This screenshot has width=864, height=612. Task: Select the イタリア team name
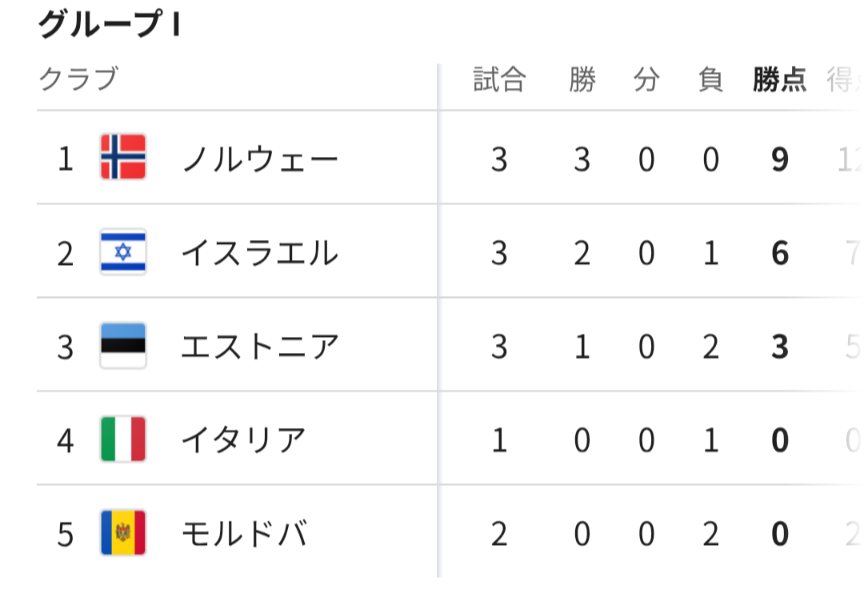243,440
